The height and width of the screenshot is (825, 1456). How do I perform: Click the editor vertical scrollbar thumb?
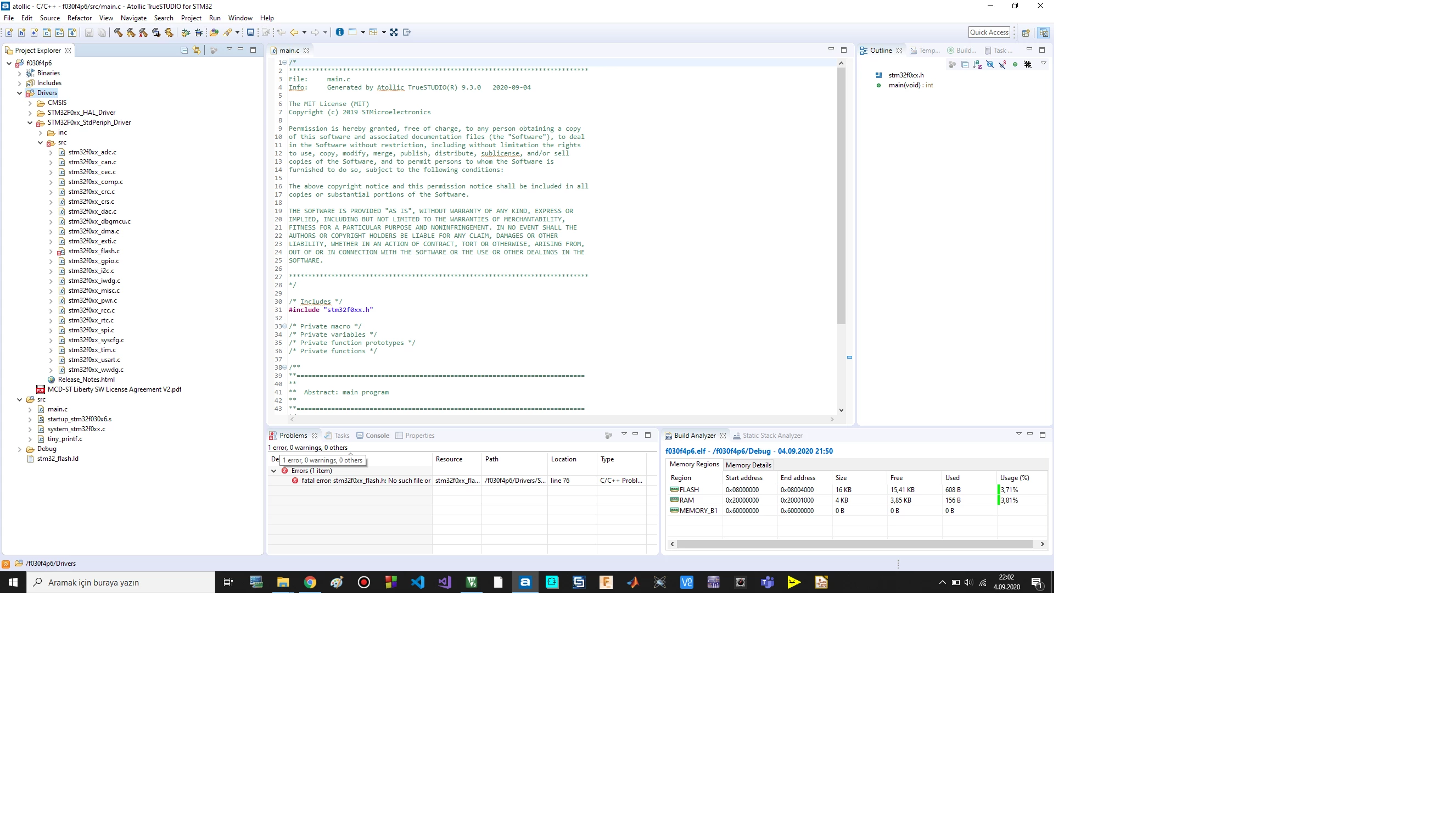click(841, 196)
